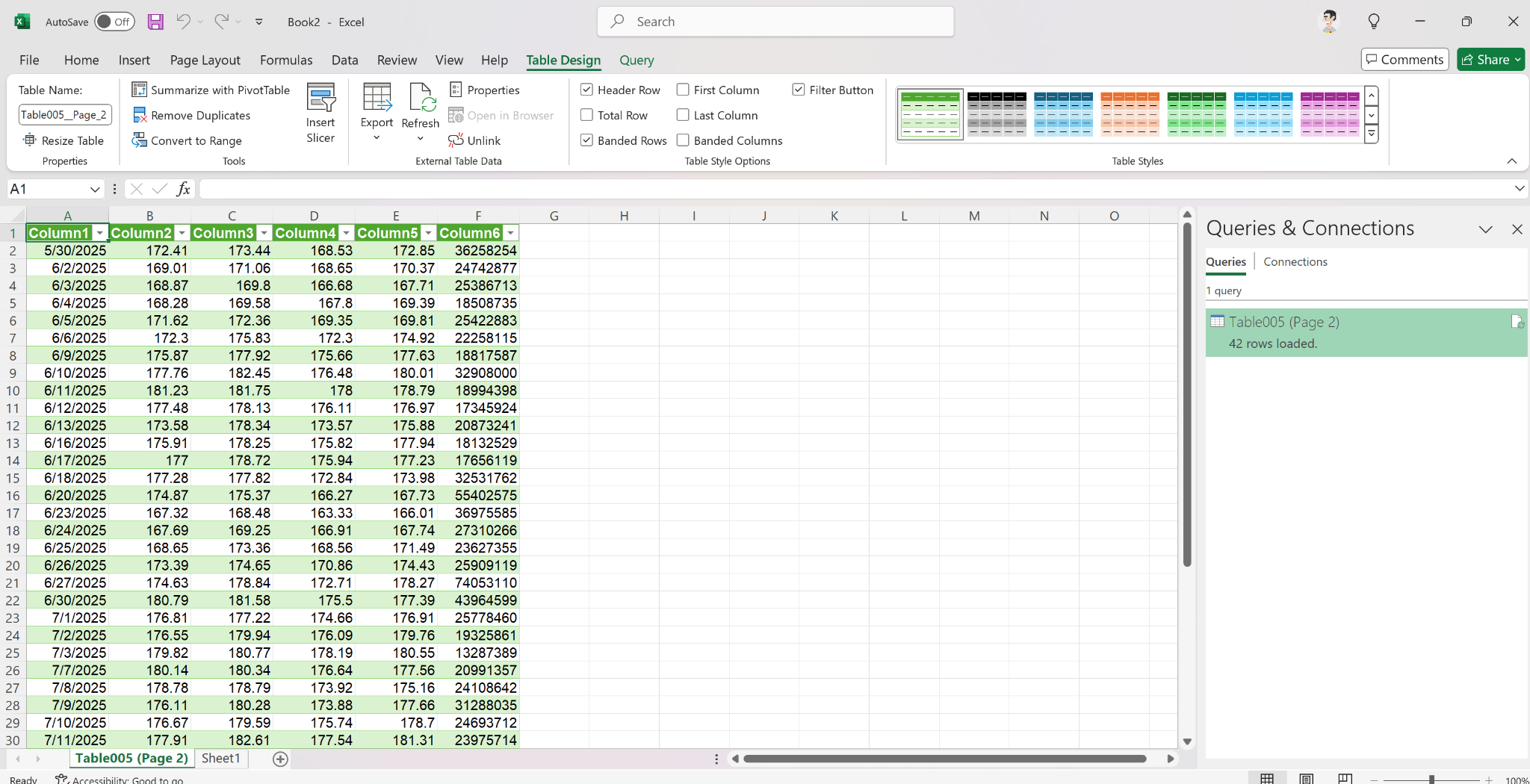Click the zoom slider in status bar
Screen dimensions: 1530x784
click(x=1431, y=780)
